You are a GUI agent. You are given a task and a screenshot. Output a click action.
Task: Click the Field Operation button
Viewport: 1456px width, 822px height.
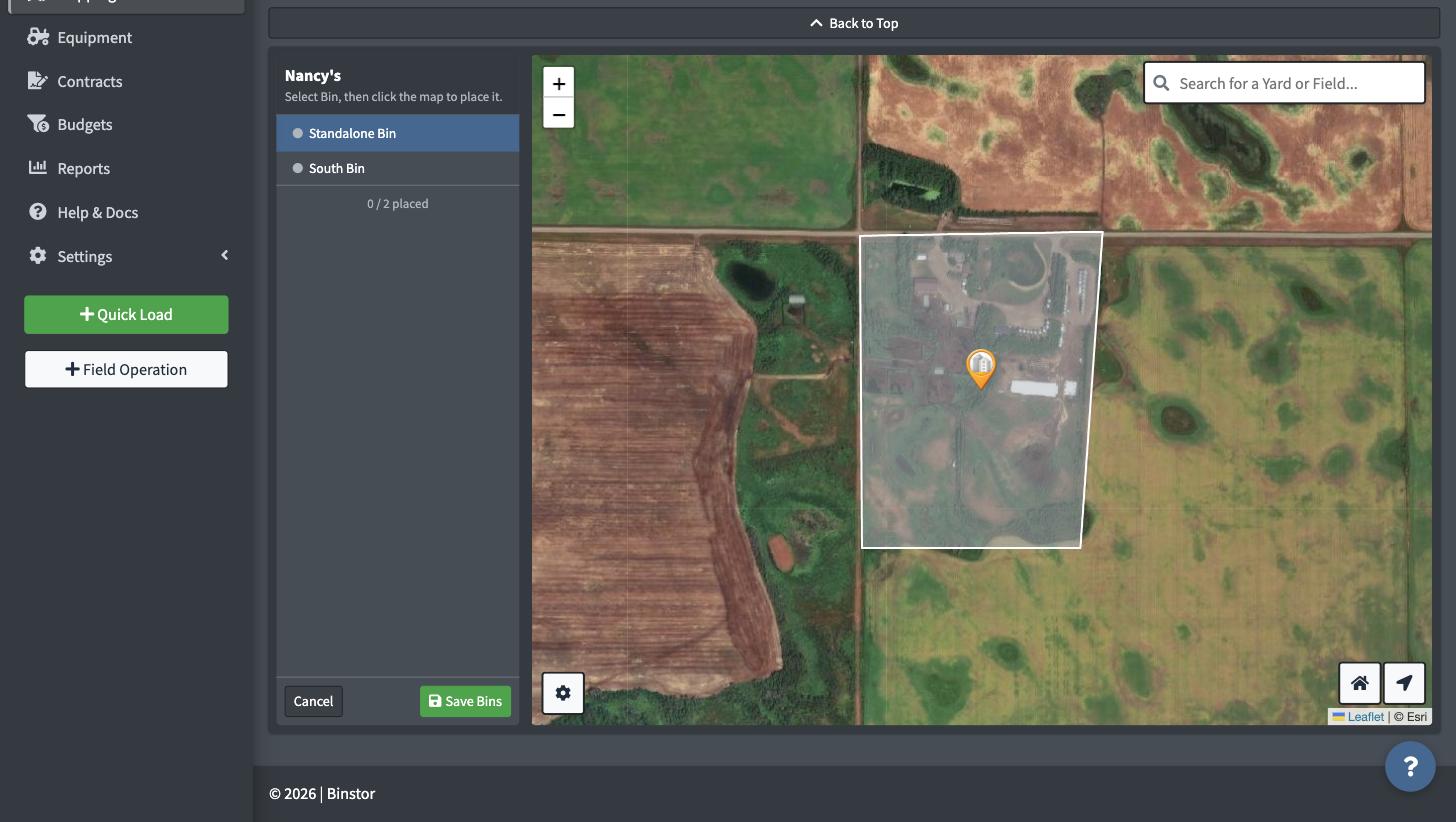click(126, 369)
